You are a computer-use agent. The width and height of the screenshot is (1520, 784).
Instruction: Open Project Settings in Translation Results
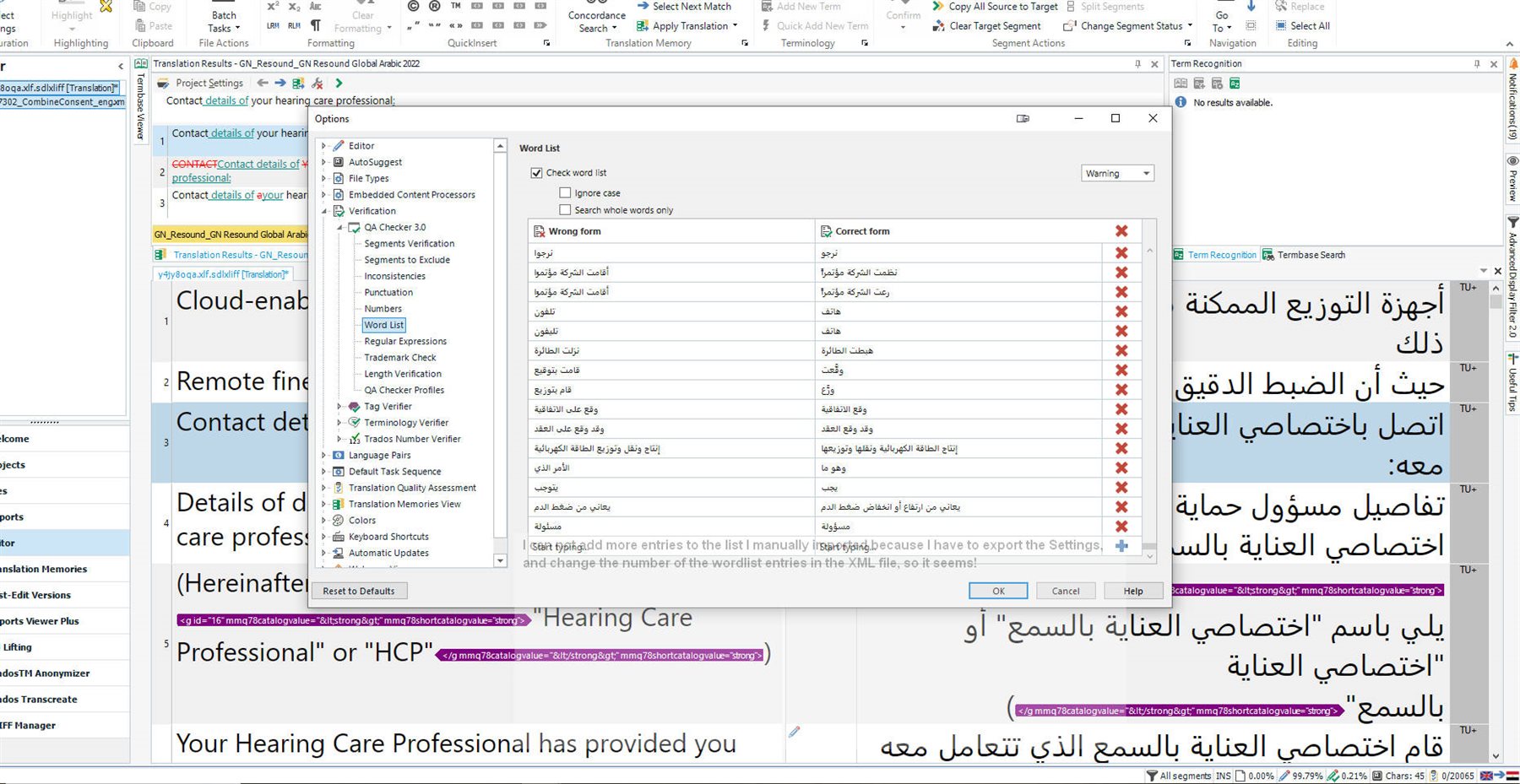201,83
